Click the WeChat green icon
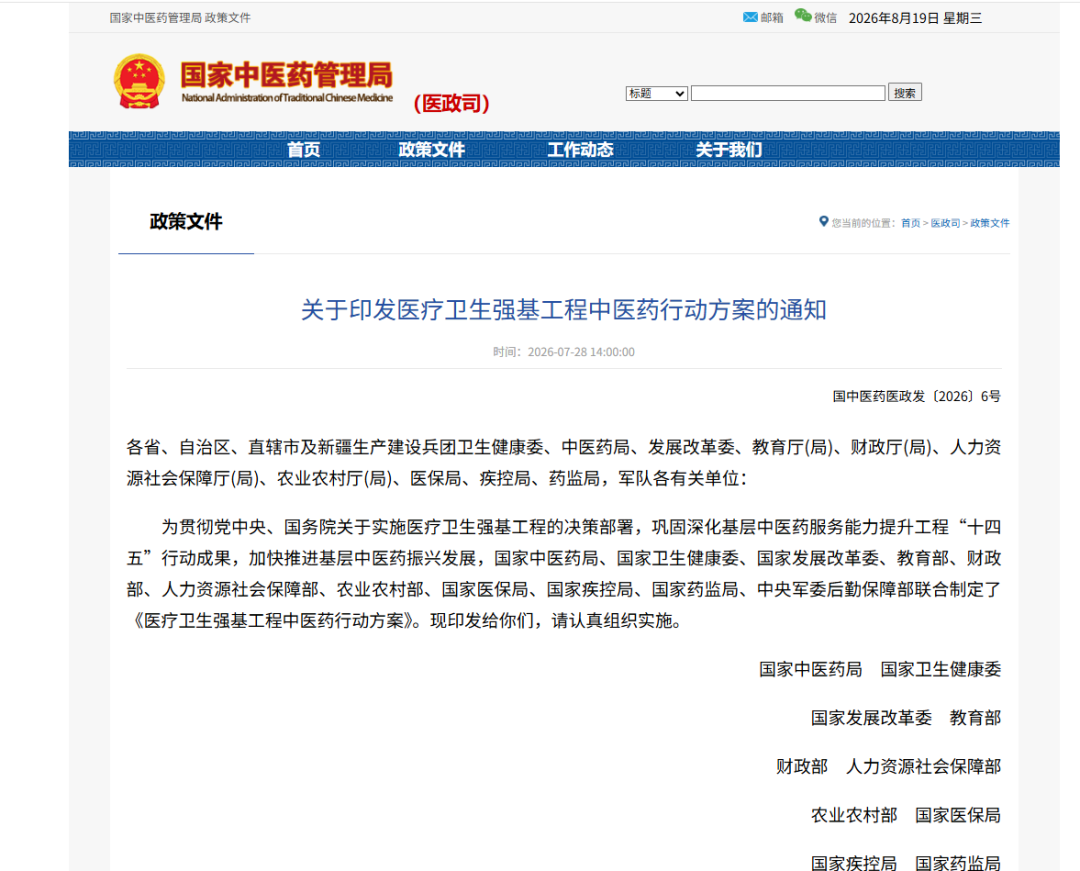Screen dimensions: 1080x871 point(802,15)
